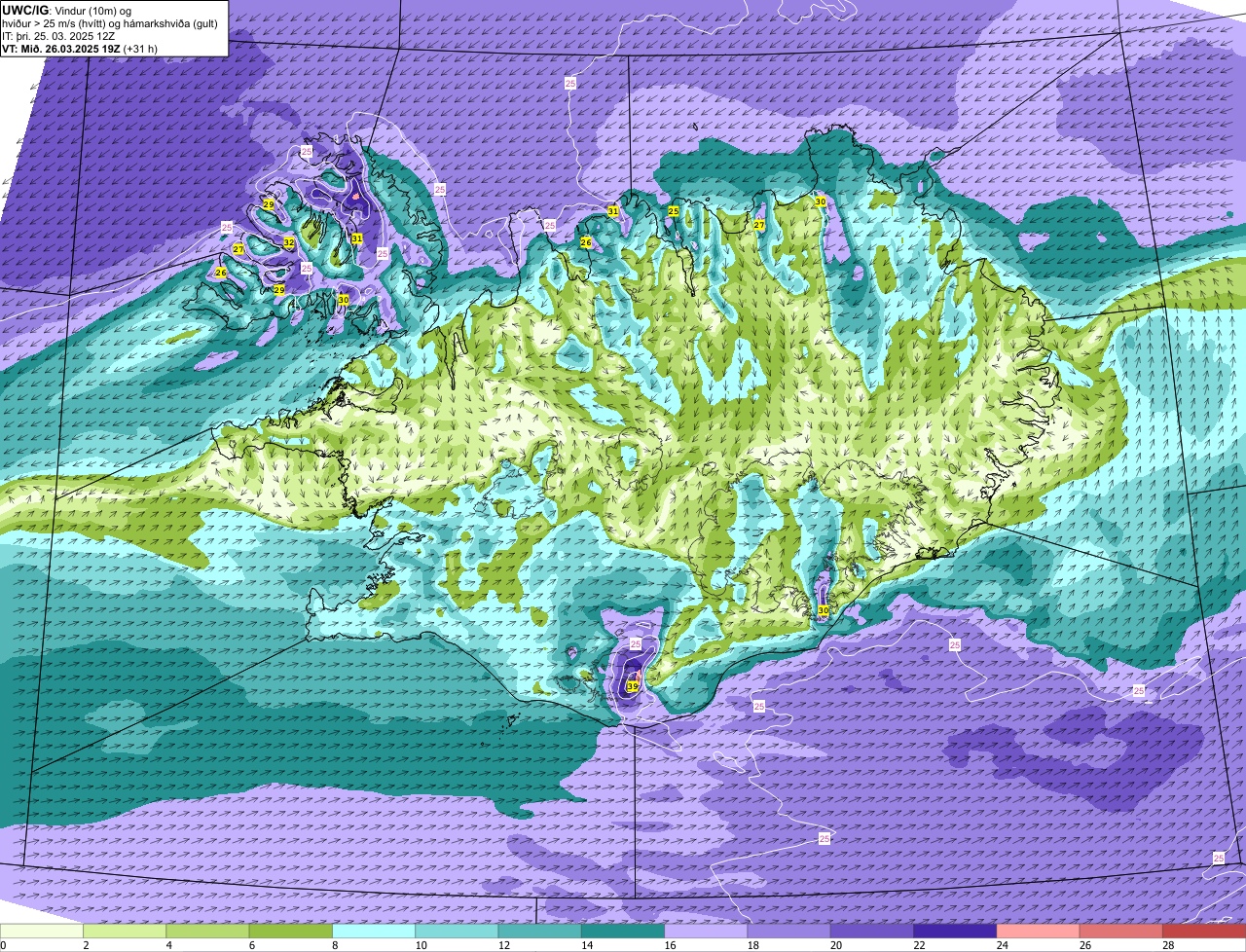The width and height of the screenshot is (1246, 952).
Task: Click the legend scale number 2
Action: pyautogui.click(x=86, y=945)
